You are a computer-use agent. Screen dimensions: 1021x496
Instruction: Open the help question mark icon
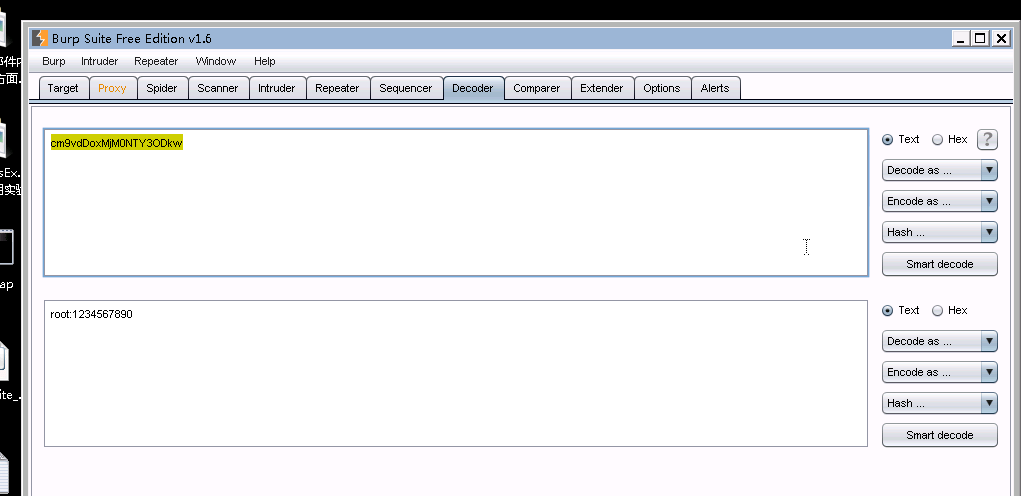(x=987, y=139)
